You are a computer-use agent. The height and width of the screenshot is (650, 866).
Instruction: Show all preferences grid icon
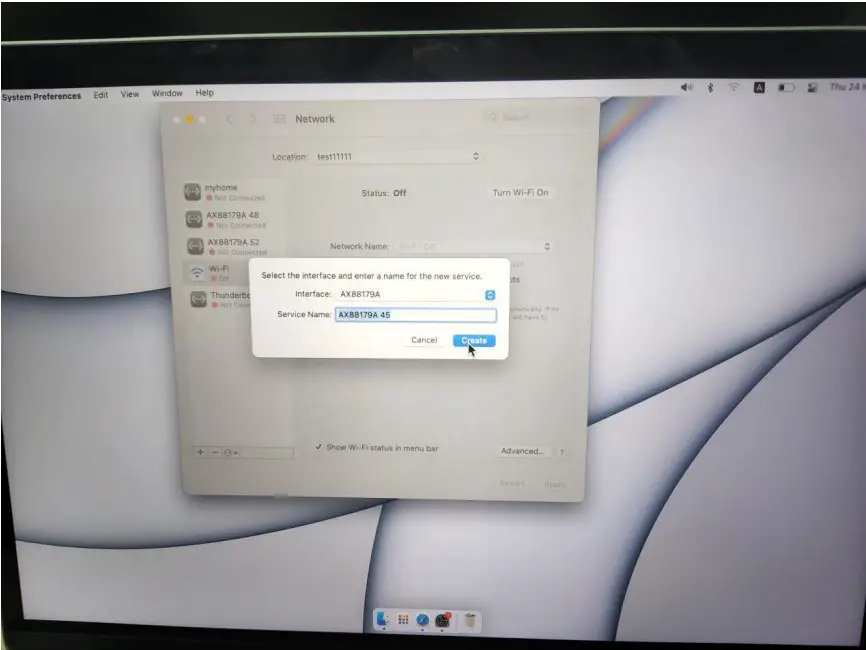pyautogui.click(x=279, y=119)
